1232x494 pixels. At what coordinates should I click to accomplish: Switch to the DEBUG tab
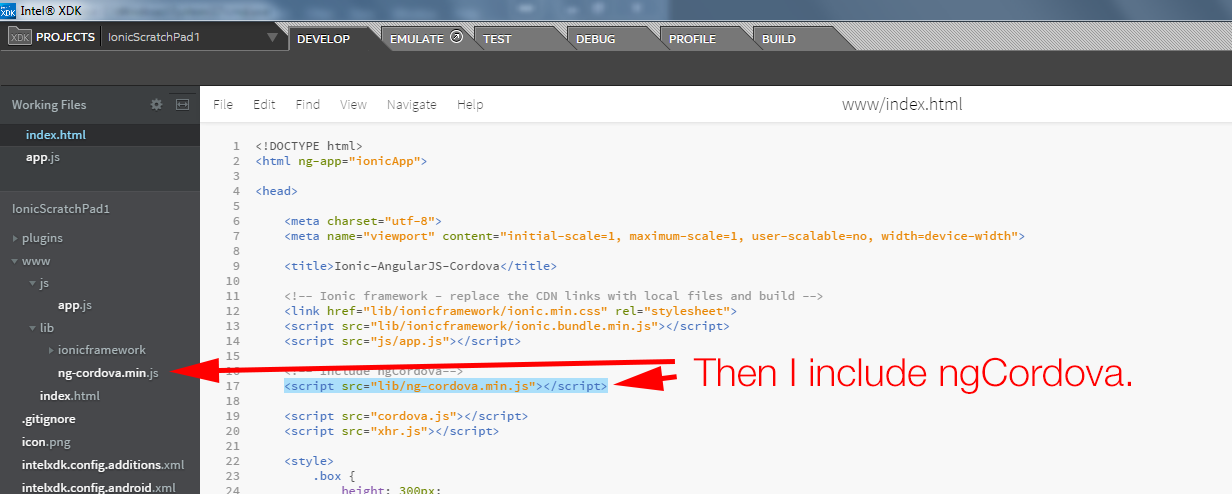[596, 39]
